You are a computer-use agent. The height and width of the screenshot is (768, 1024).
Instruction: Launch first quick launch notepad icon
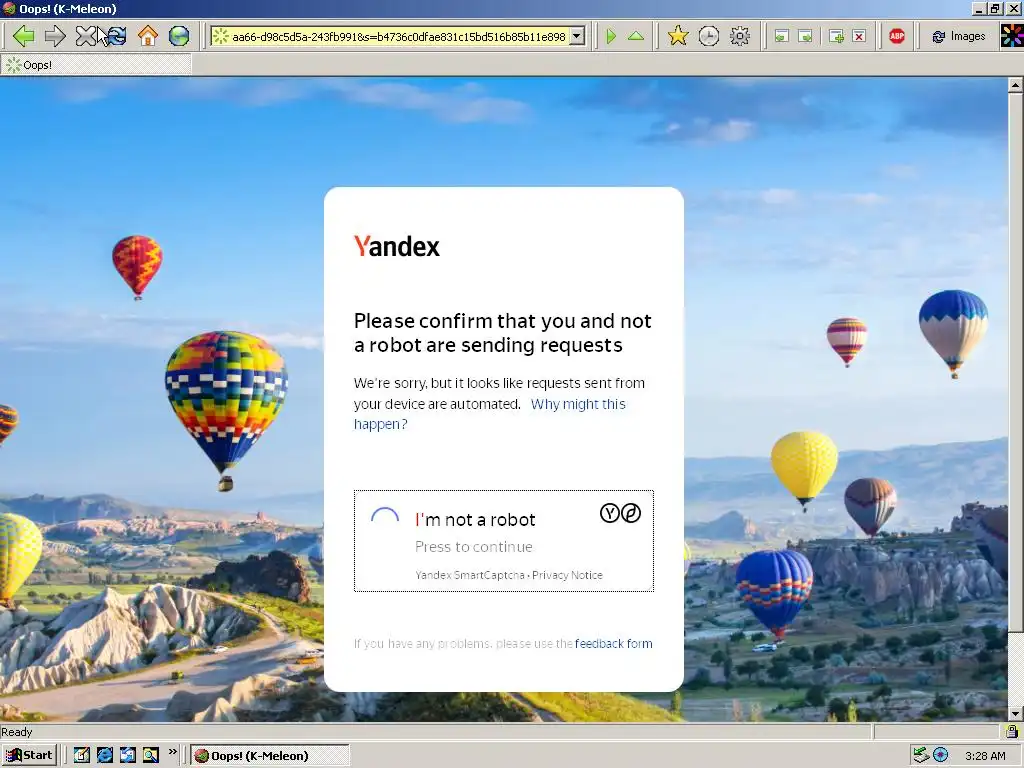(x=82, y=755)
